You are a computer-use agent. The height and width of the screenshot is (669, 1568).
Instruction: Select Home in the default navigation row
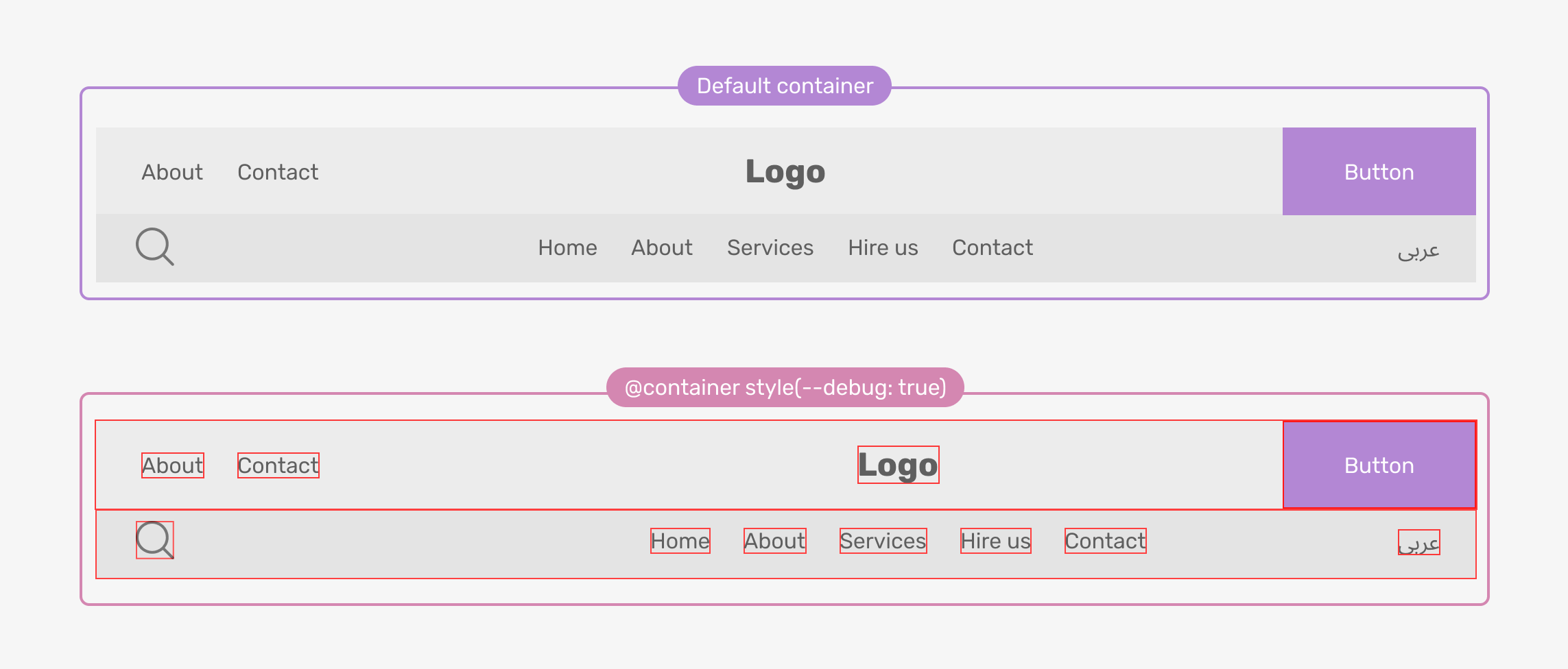pyautogui.click(x=567, y=247)
